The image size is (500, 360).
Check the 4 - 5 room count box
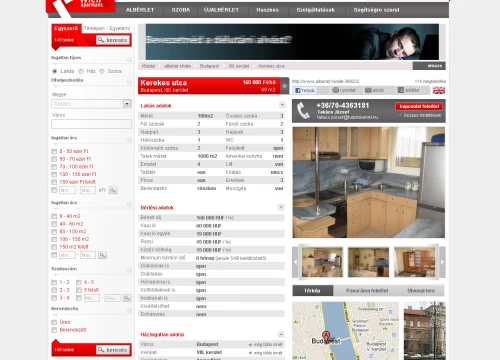coord(79,282)
